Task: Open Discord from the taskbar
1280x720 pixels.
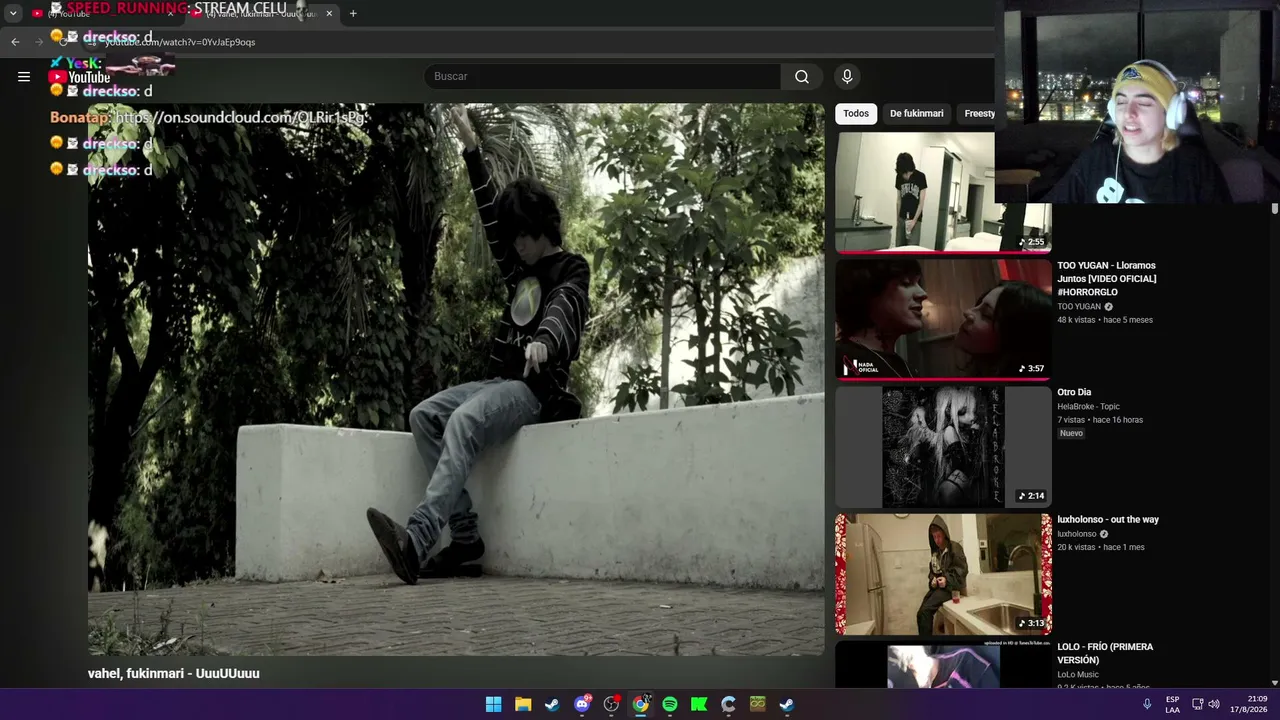Action: tap(582, 704)
